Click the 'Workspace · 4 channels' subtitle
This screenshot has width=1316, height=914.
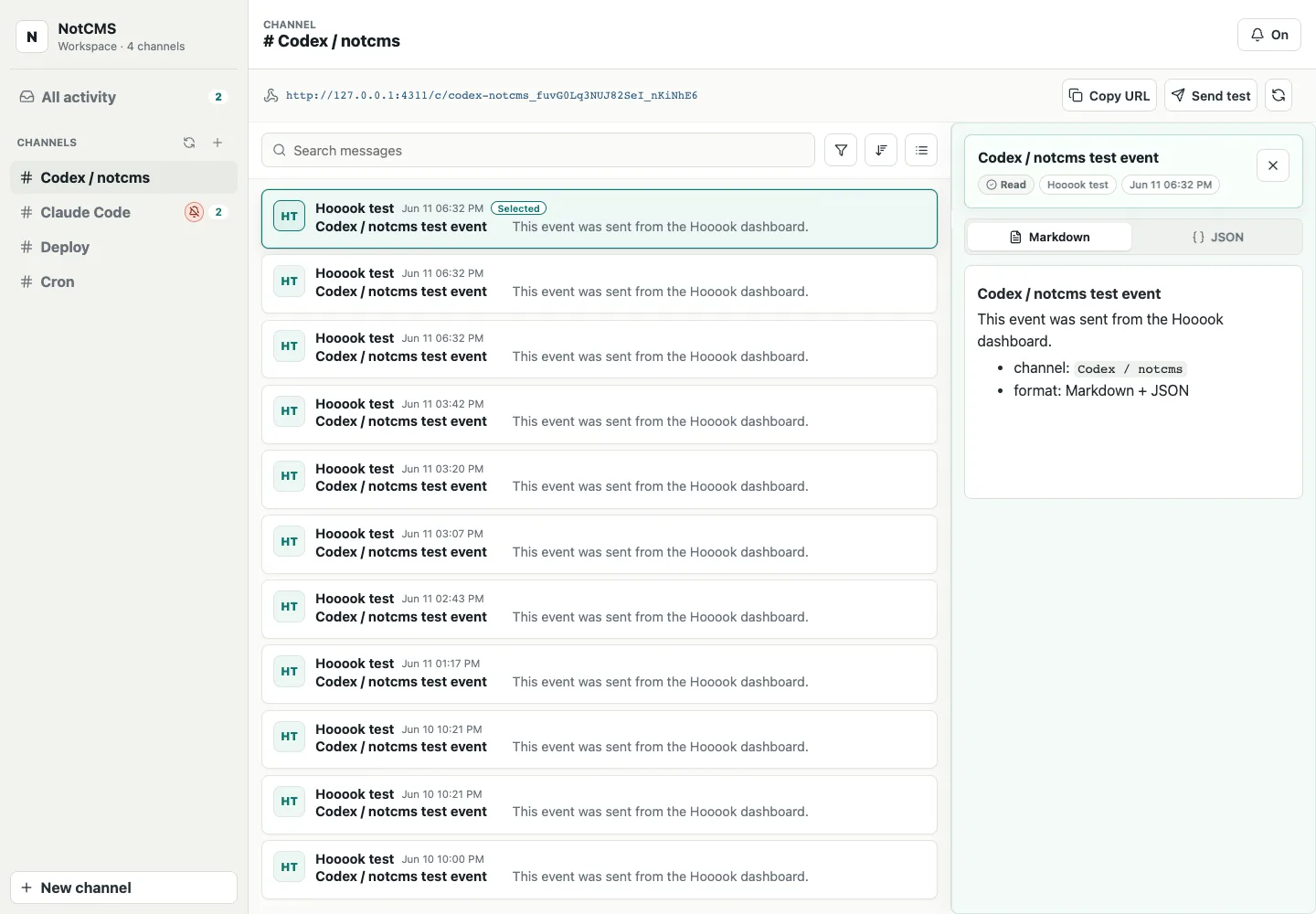tap(122, 47)
